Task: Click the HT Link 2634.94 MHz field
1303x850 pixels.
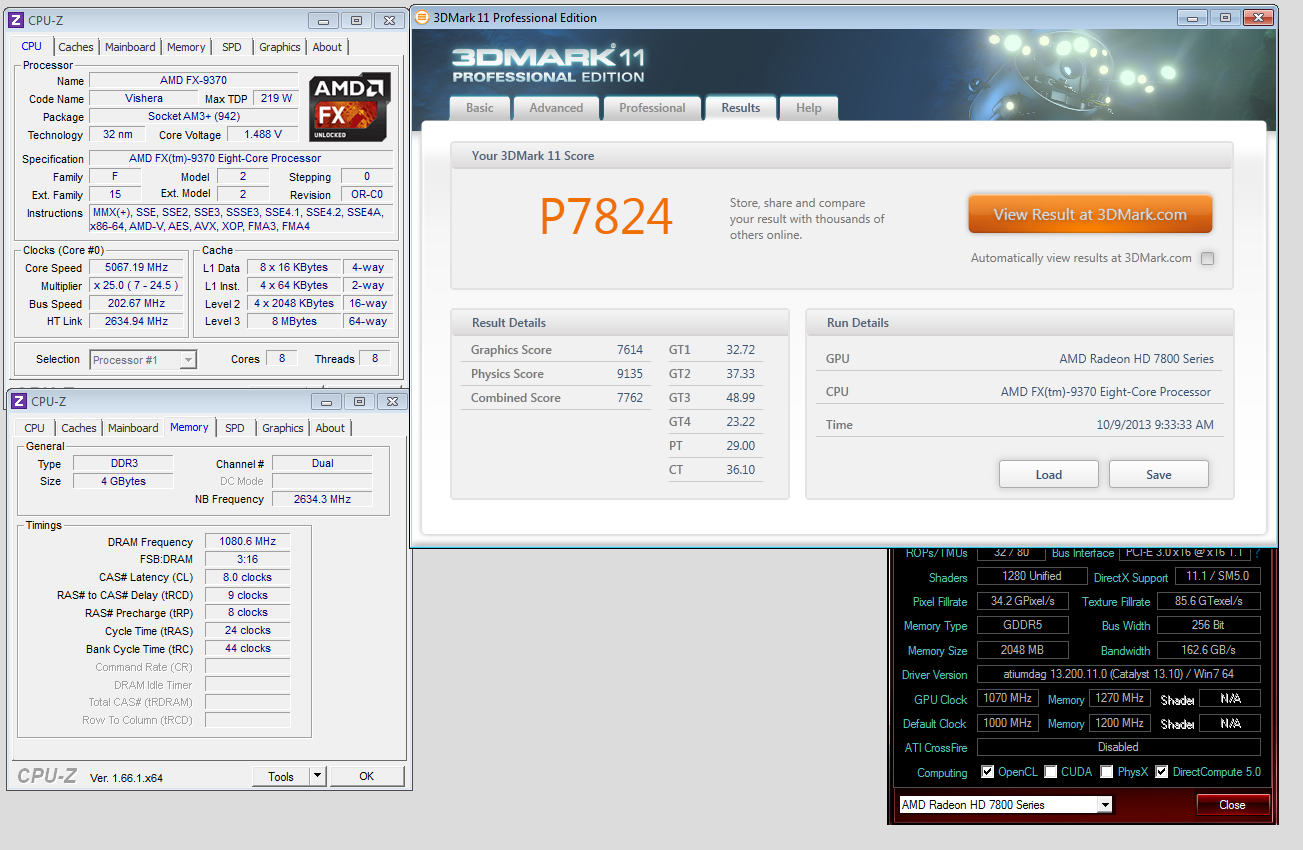Action: [136, 322]
